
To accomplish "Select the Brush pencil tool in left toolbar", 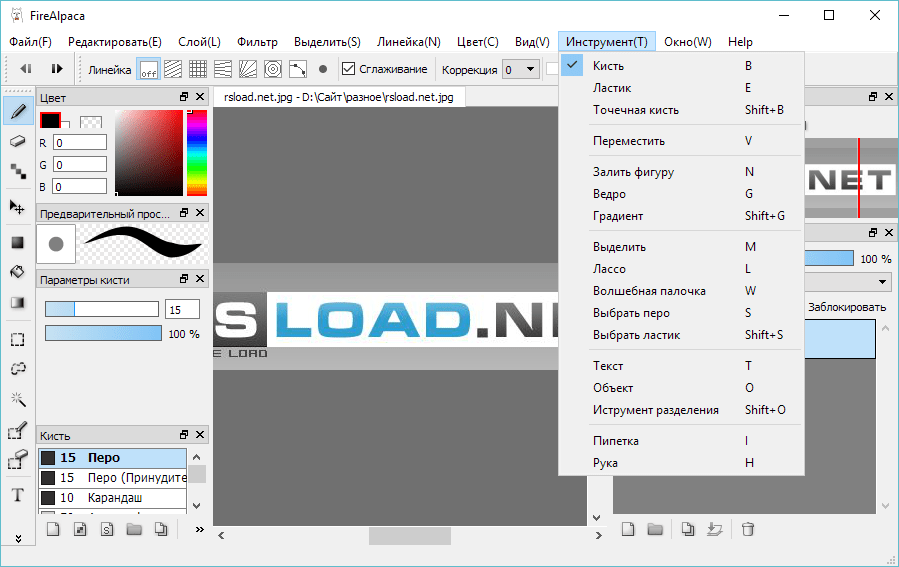I will [x=18, y=111].
